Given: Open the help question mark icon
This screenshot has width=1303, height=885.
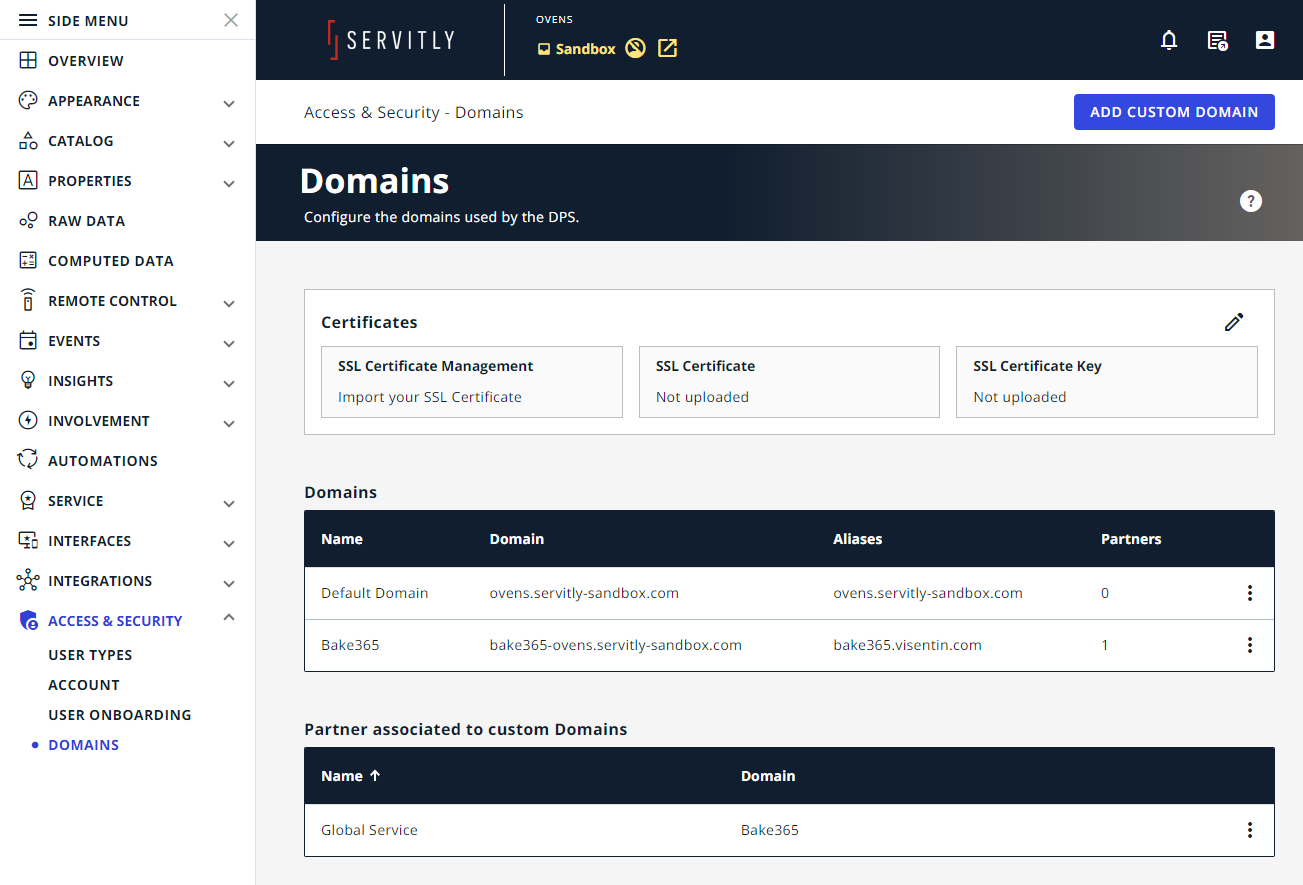Looking at the screenshot, I should 1250,201.
